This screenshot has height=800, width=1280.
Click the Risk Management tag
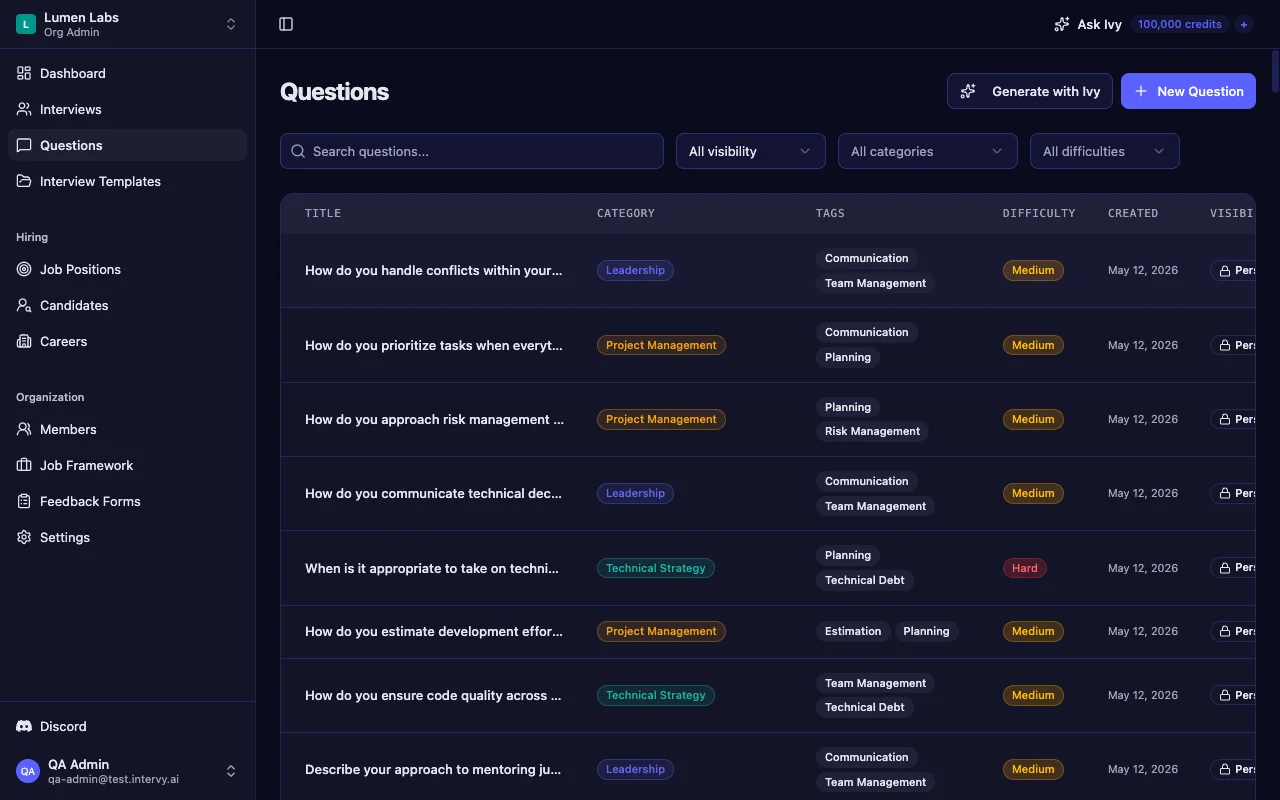click(872, 431)
